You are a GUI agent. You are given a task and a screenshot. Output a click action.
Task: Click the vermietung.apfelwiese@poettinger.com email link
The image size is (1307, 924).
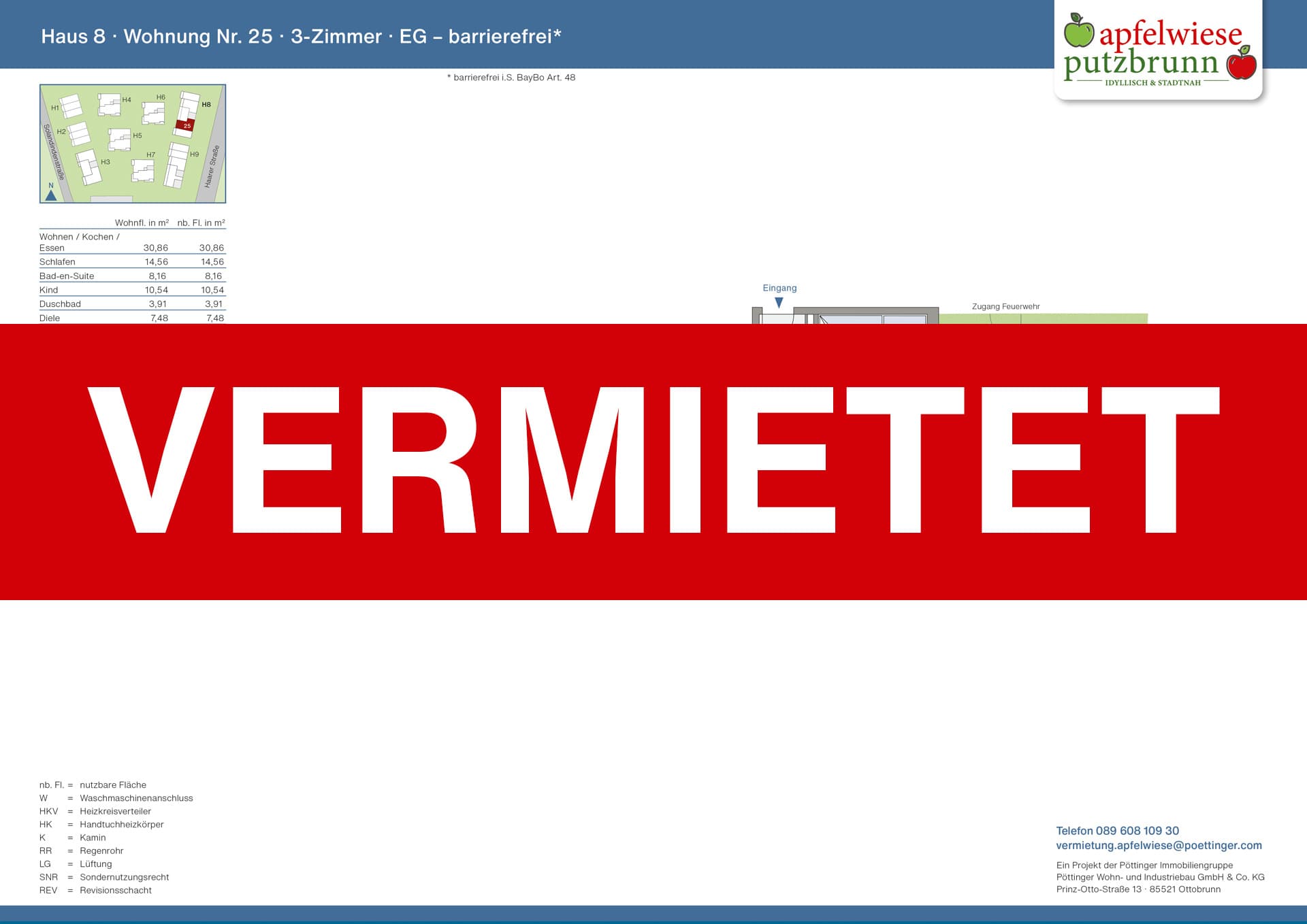point(1159,845)
